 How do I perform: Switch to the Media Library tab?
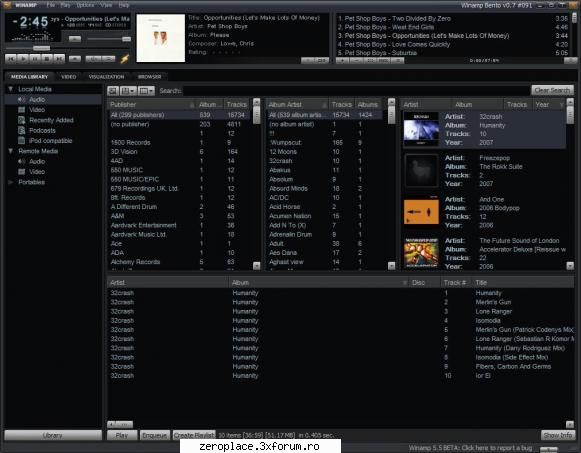tap(29, 77)
